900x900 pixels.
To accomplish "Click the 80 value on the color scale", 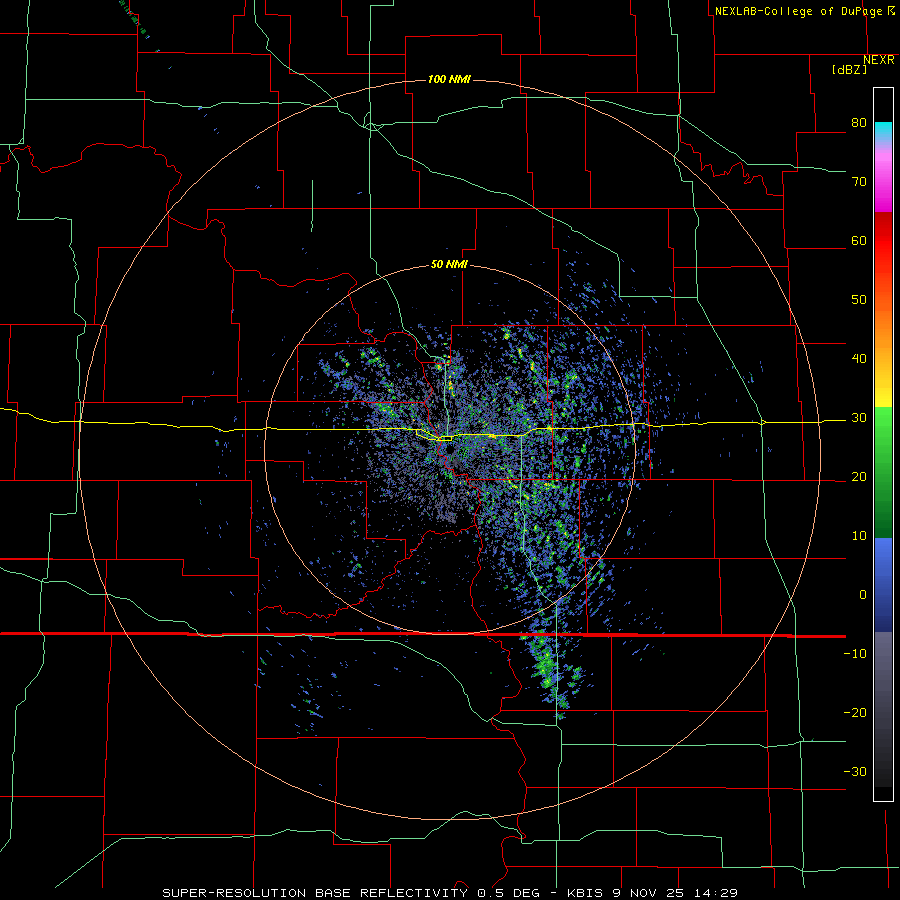I will coord(859,122).
